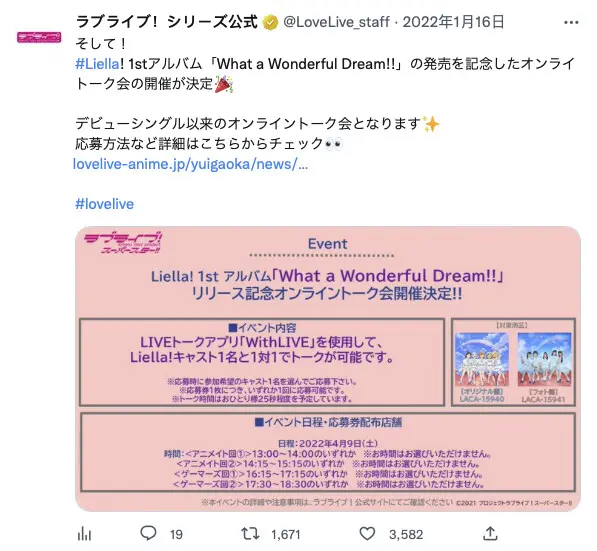This screenshot has height=551, width=597.
Task: View tweet analytics bar chart icon
Action: coord(85,534)
